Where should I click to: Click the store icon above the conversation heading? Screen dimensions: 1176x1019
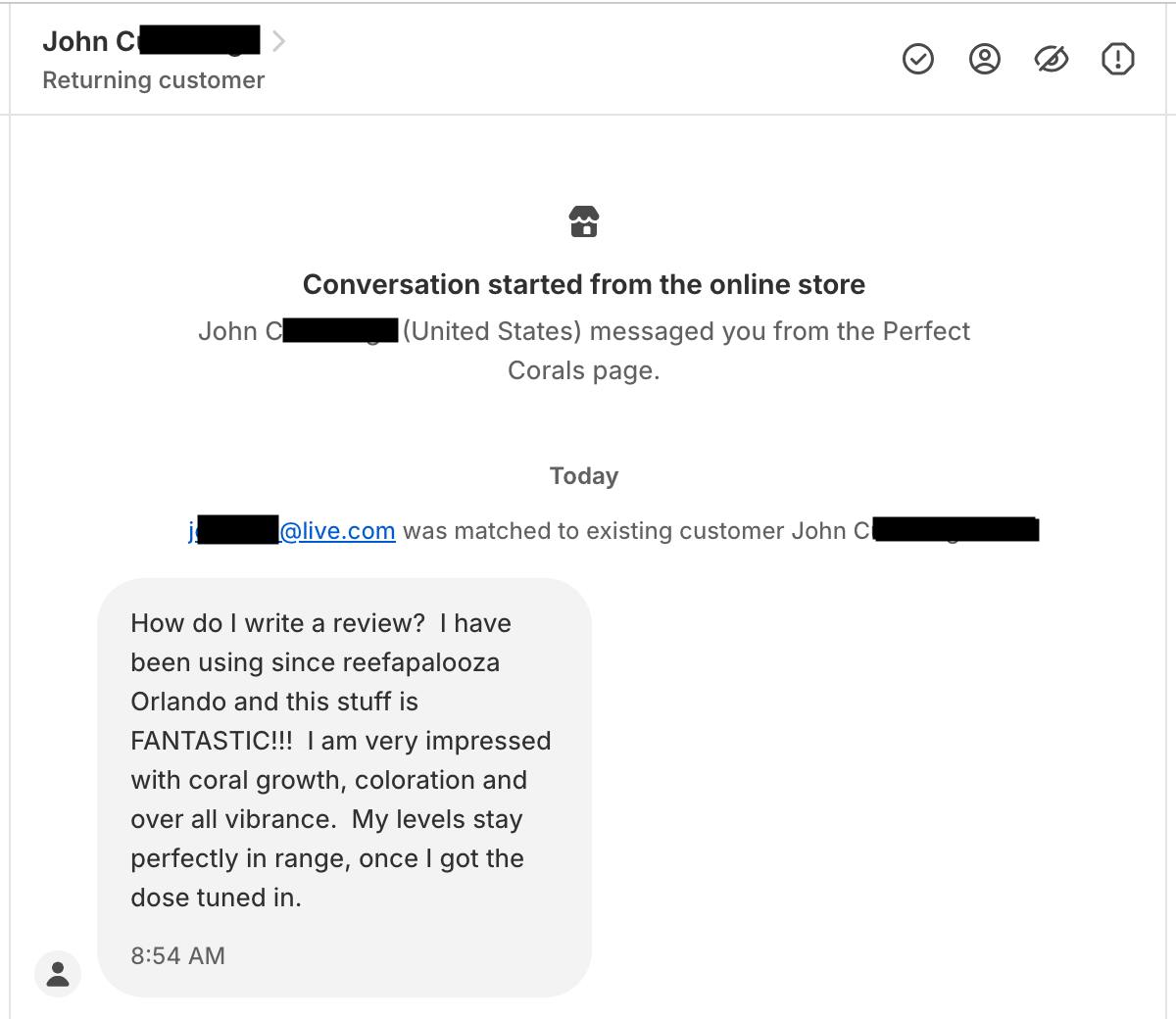point(584,221)
